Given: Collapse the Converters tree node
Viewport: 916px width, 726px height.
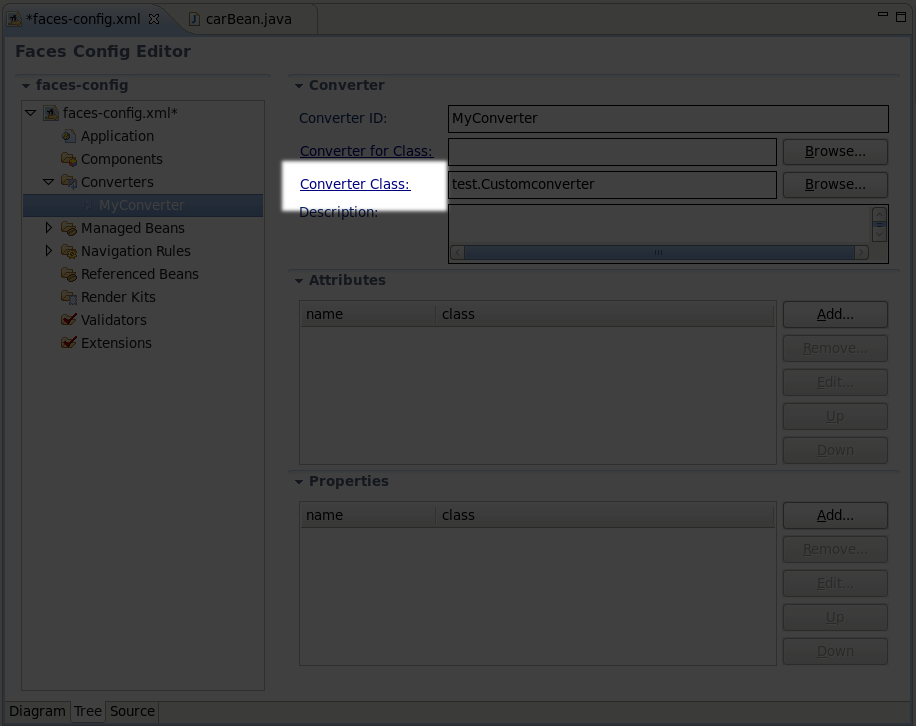Looking at the screenshot, I should coord(48,182).
